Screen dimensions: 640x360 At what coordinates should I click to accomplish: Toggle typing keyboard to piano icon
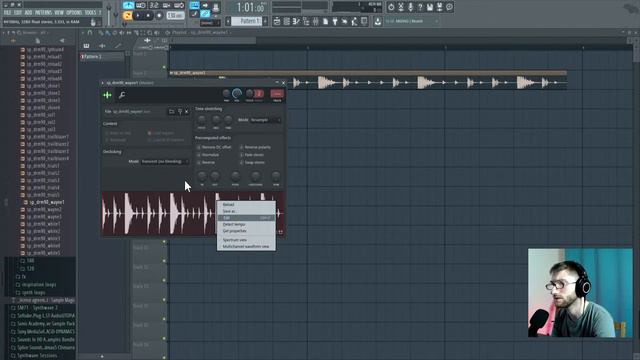coord(194,6)
